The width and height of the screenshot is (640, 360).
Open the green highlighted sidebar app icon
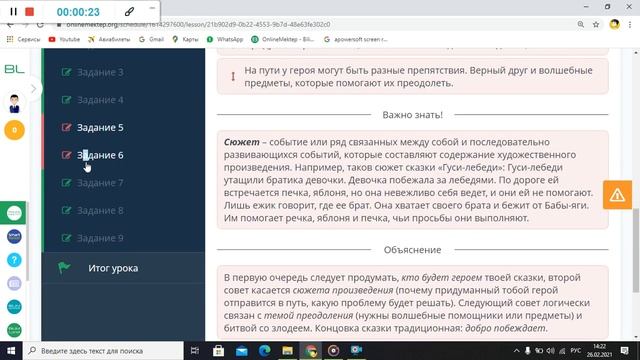tap(14, 213)
